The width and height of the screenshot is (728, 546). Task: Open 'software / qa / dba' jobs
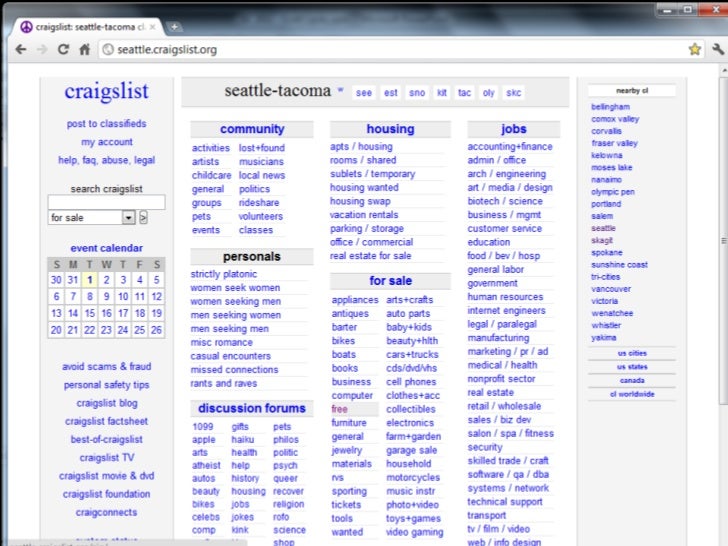click(508, 474)
